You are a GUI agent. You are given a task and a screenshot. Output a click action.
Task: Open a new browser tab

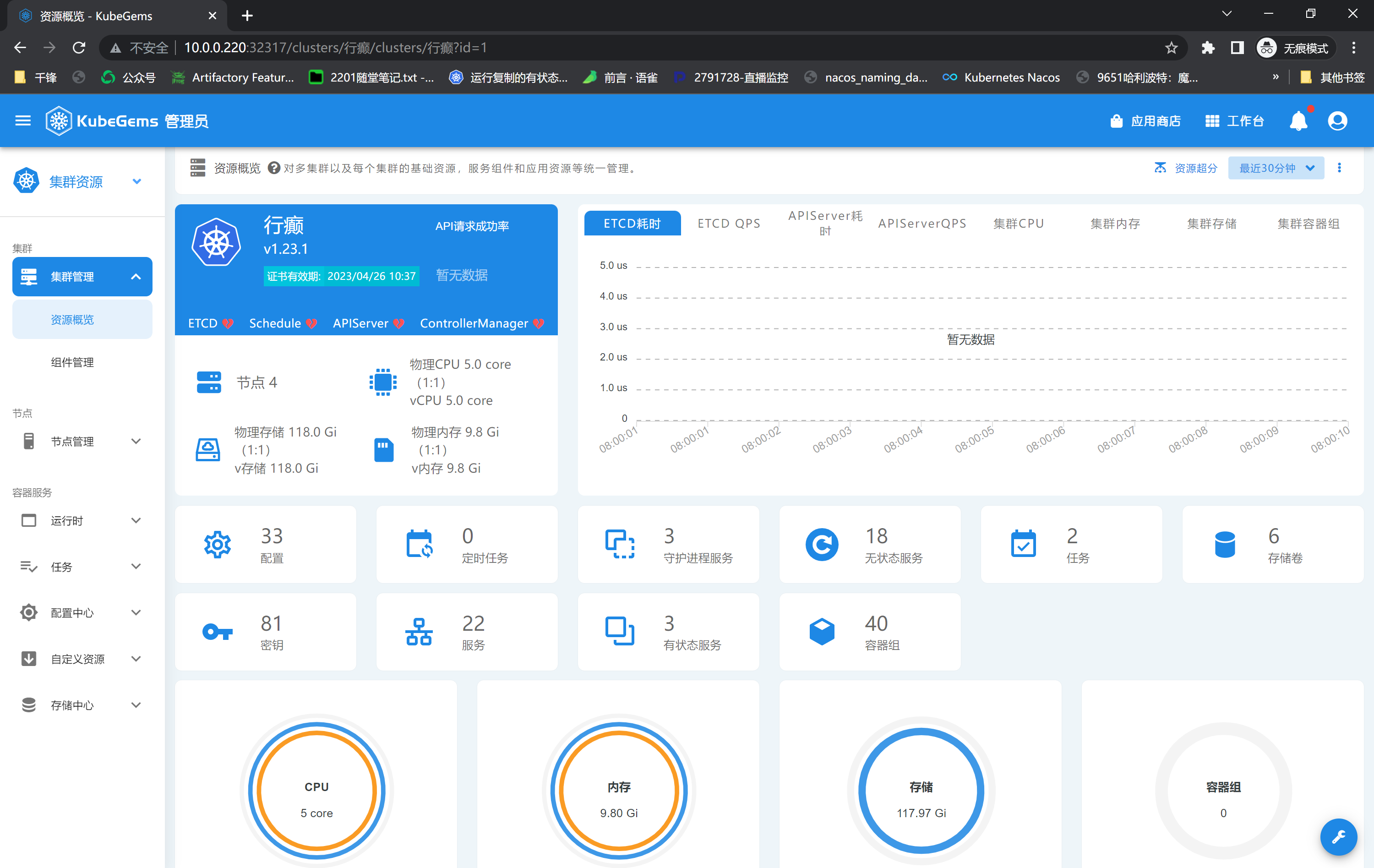[247, 16]
